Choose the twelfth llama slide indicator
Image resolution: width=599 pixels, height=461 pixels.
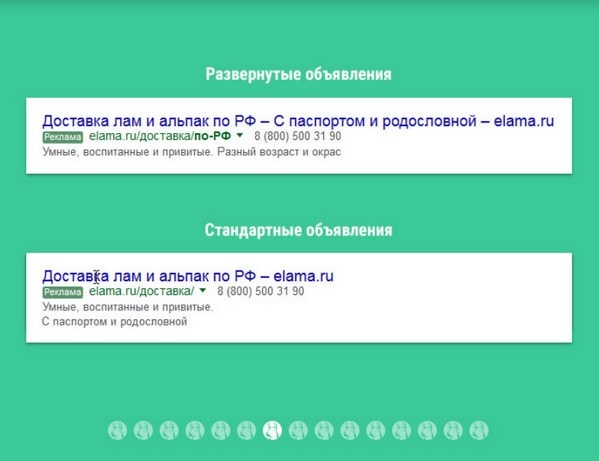(x=401, y=430)
